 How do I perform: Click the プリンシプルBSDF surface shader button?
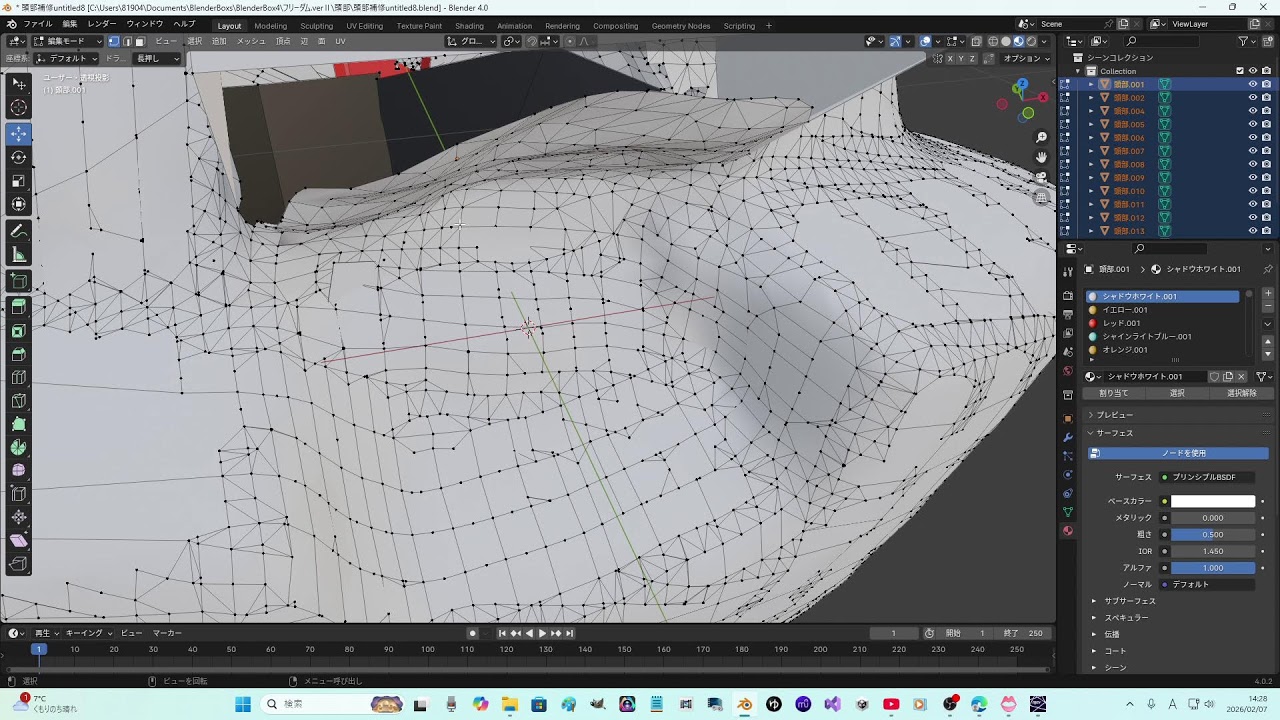point(1207,477)
